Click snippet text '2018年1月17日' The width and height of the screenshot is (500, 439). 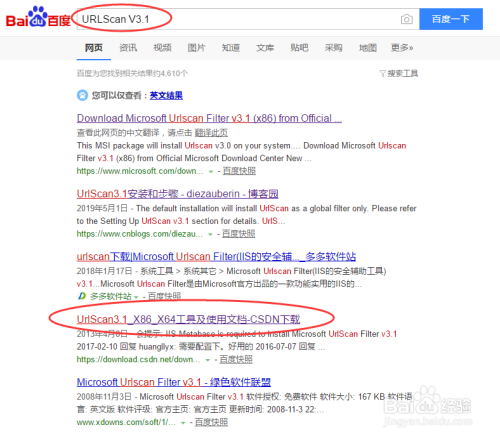coord(104,271)
